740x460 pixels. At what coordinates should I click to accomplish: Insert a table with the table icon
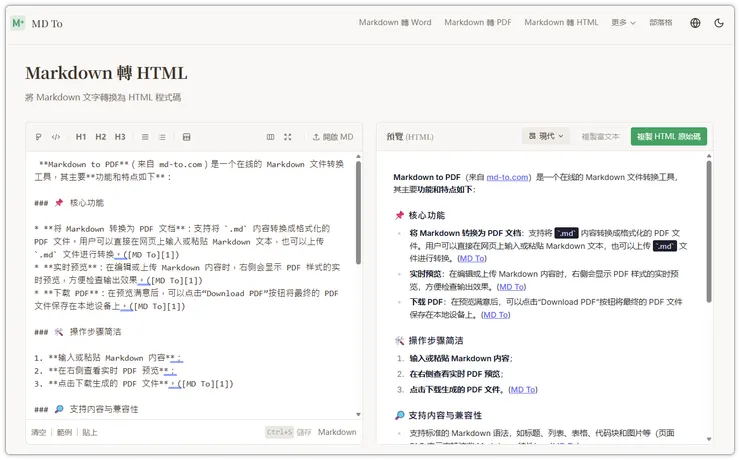point(186,137)
